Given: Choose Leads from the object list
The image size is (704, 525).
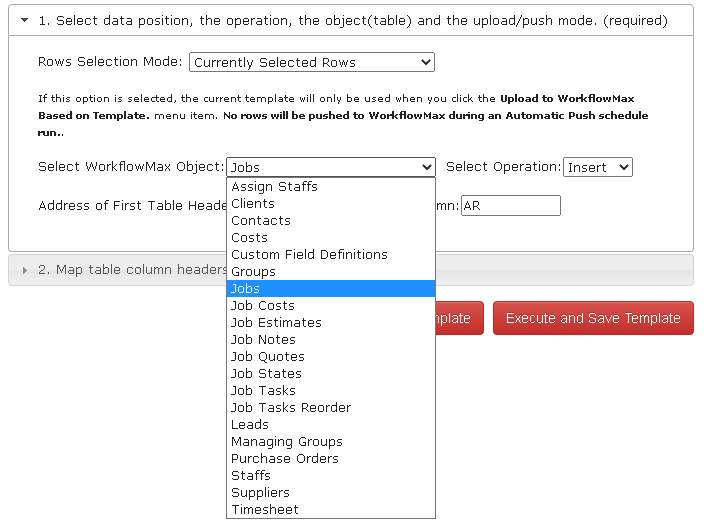Looking at the screenshot, I should [x=331, y=425].
